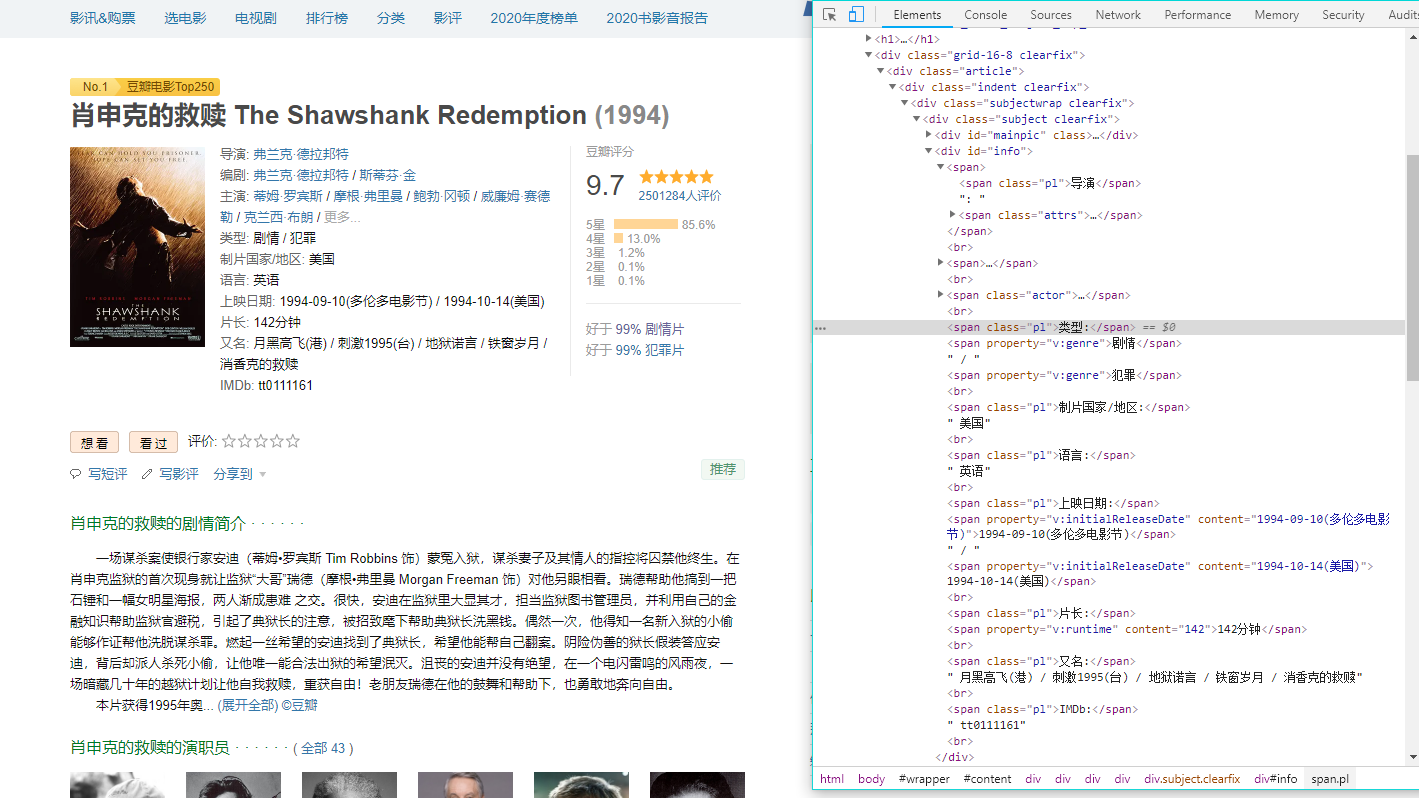This screenshot has height=798, width=1419.
Task: Open the 2020书影音报告 navigation link
Action: point(657,18)
